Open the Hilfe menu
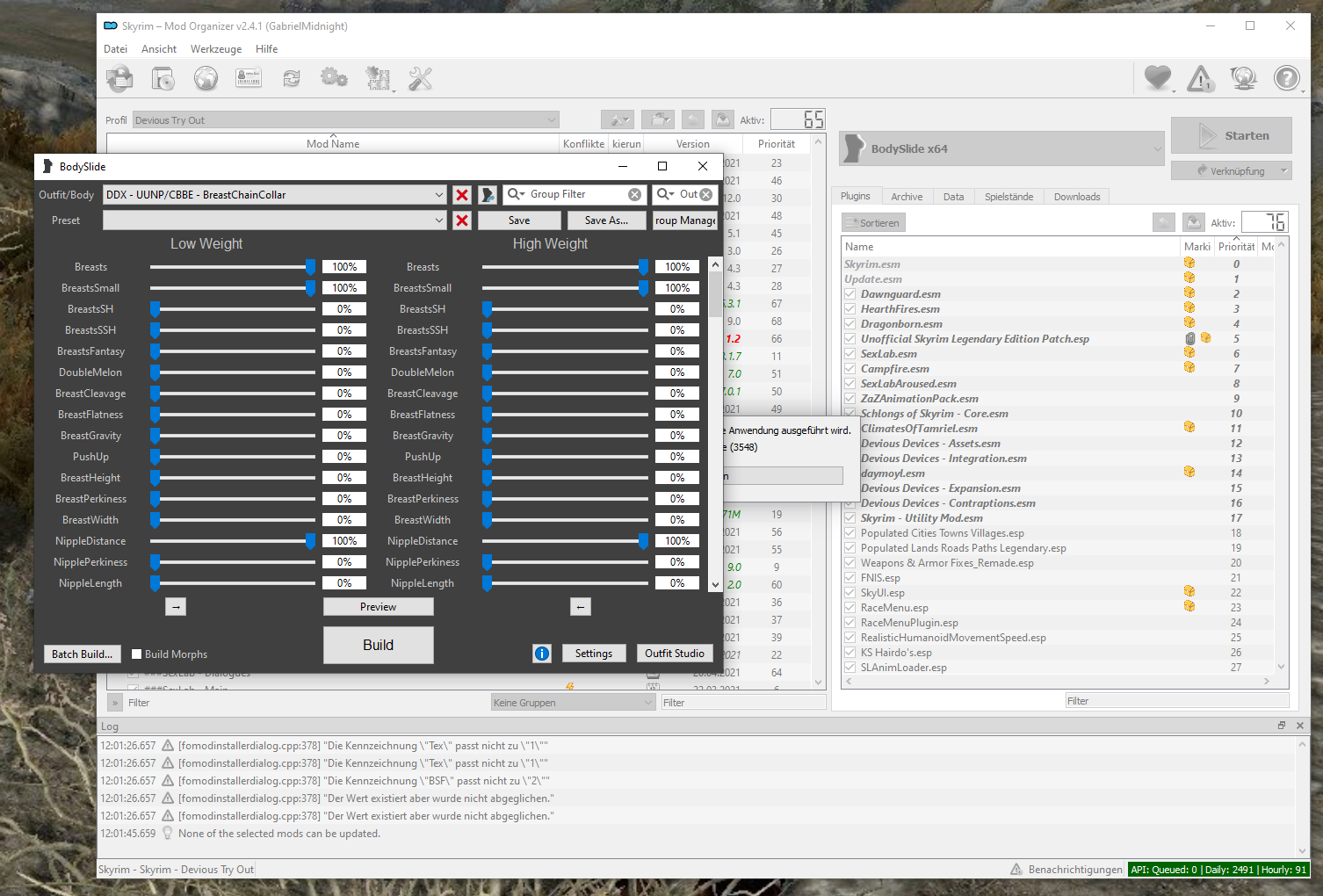1323x896 pixels. click(x=267, y=49)
